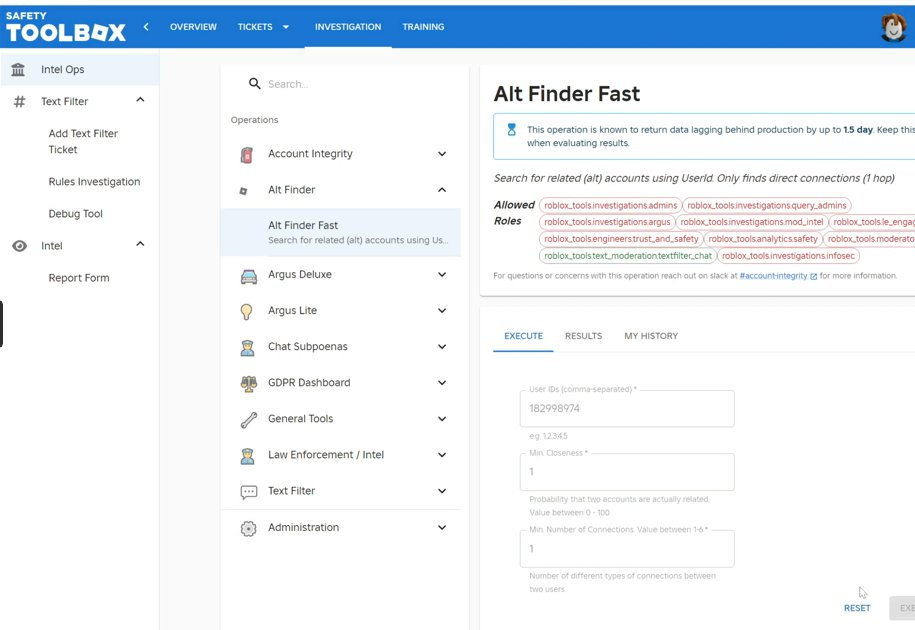This screenshot has width=915, height=630.
Task: Expand the General Tools group
Action: [442, 419]
